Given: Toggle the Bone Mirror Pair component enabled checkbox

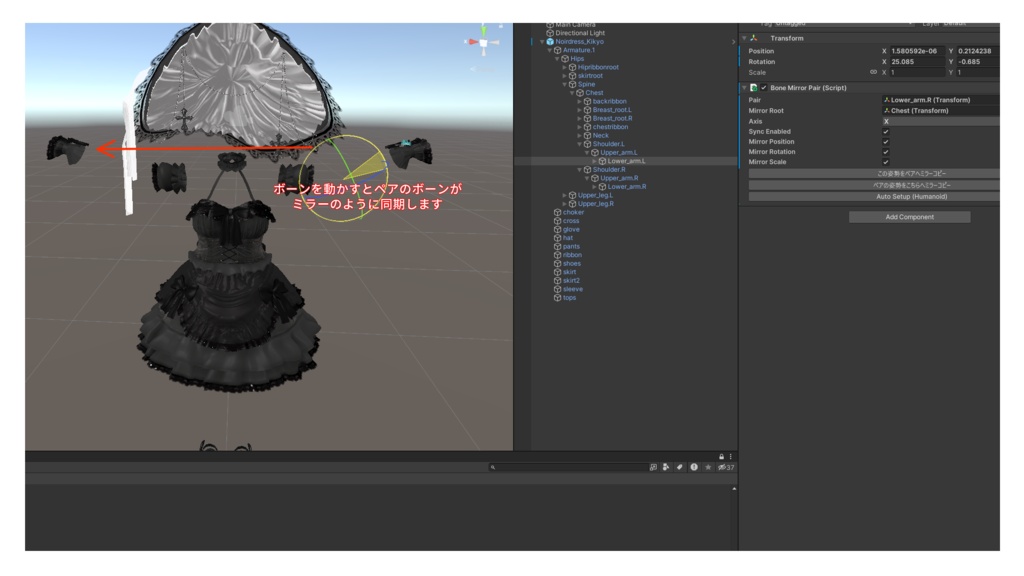Looking at the screenshot, I should (763, 88).
